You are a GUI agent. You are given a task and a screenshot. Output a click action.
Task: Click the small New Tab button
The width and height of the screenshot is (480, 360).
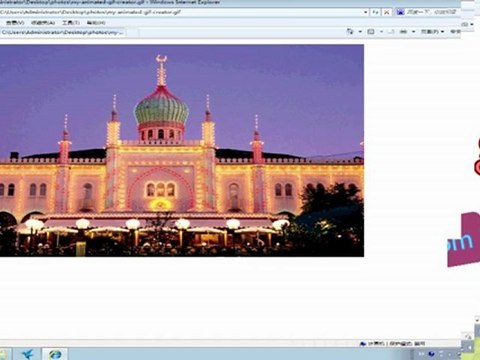tap(132, 33)
